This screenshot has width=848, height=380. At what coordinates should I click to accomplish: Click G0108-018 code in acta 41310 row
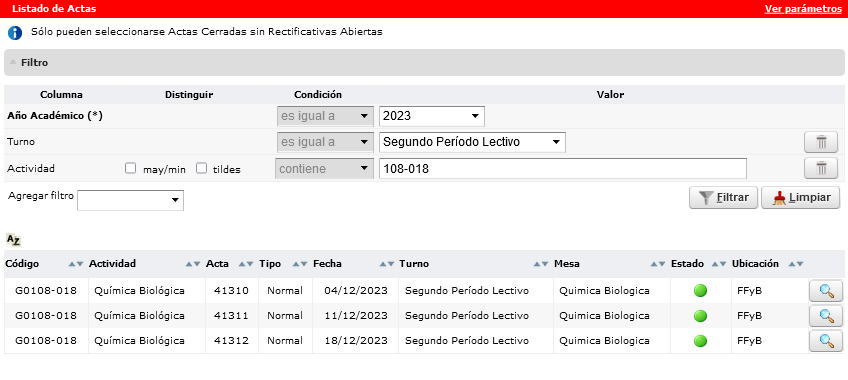(46, 291)
